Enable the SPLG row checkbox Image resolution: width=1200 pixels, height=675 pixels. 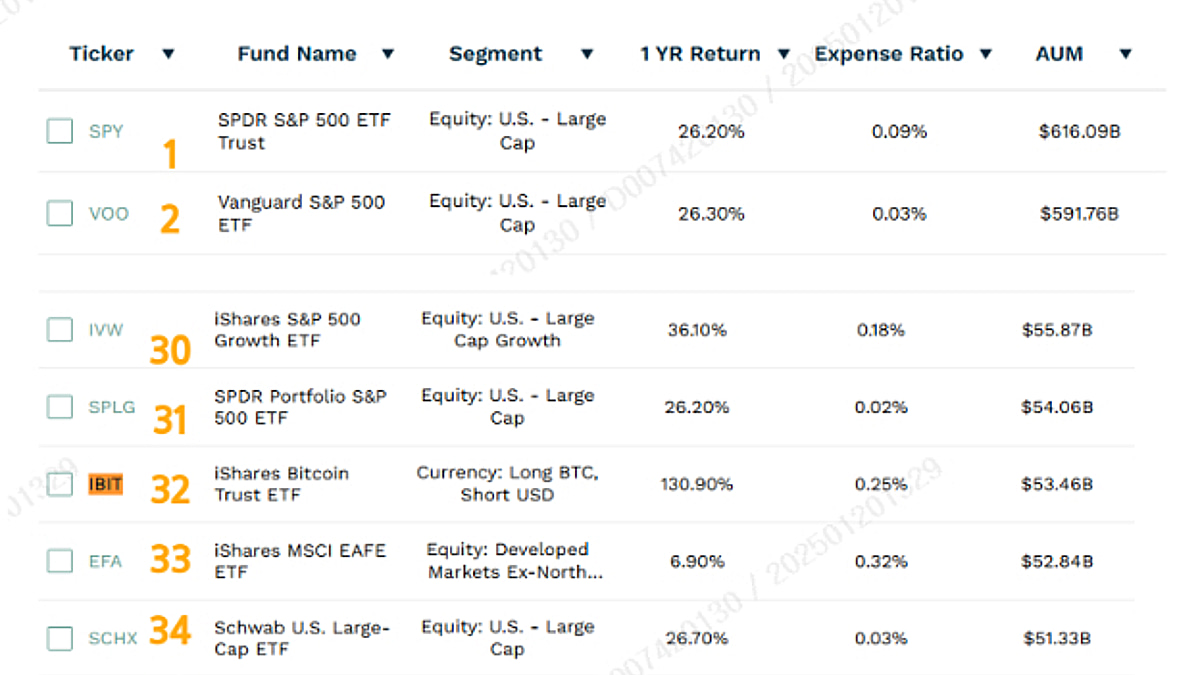coord(60,407)
